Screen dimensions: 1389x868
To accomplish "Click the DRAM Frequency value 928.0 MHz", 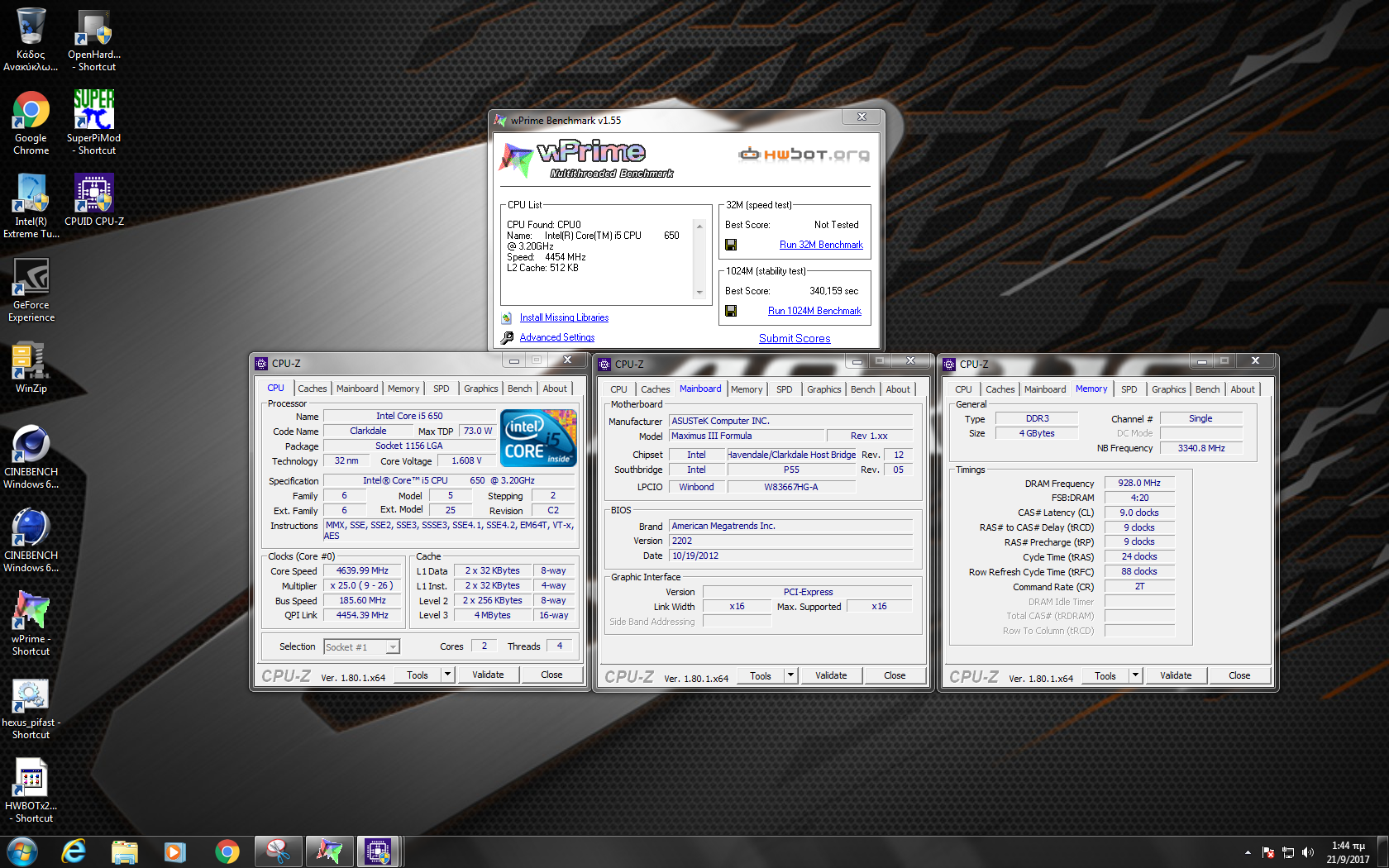I will coord(1139,483).
